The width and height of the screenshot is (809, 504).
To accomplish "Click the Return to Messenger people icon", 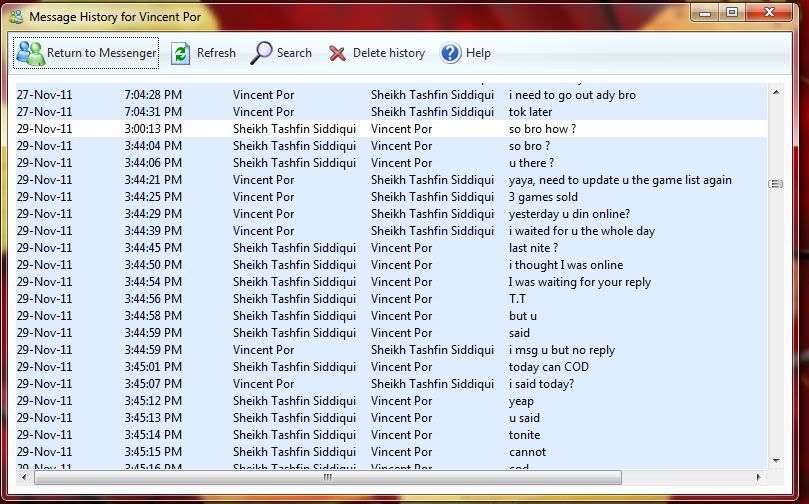I will point(30,53).
